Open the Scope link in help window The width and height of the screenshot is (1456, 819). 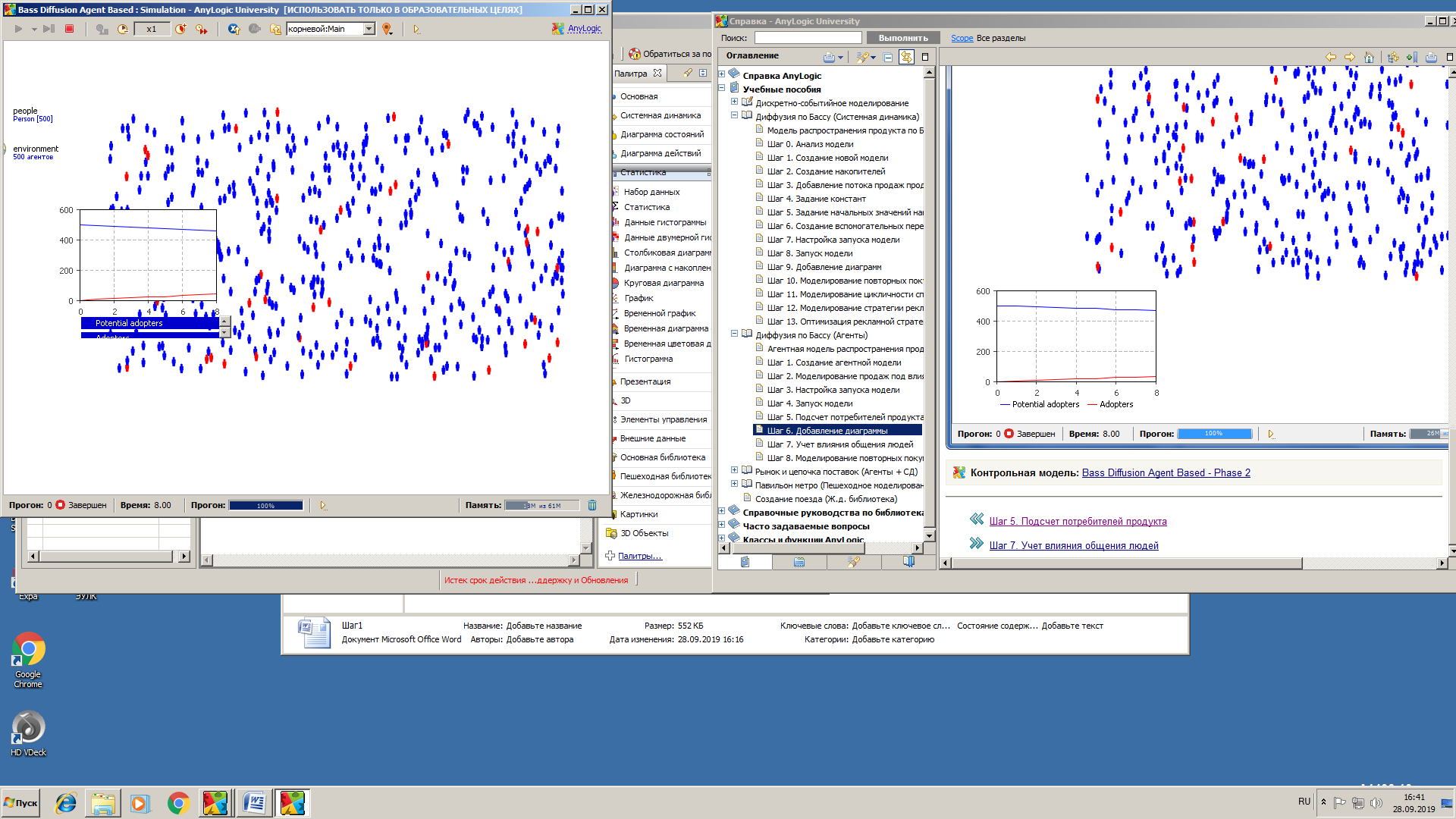tap(962, 38)
